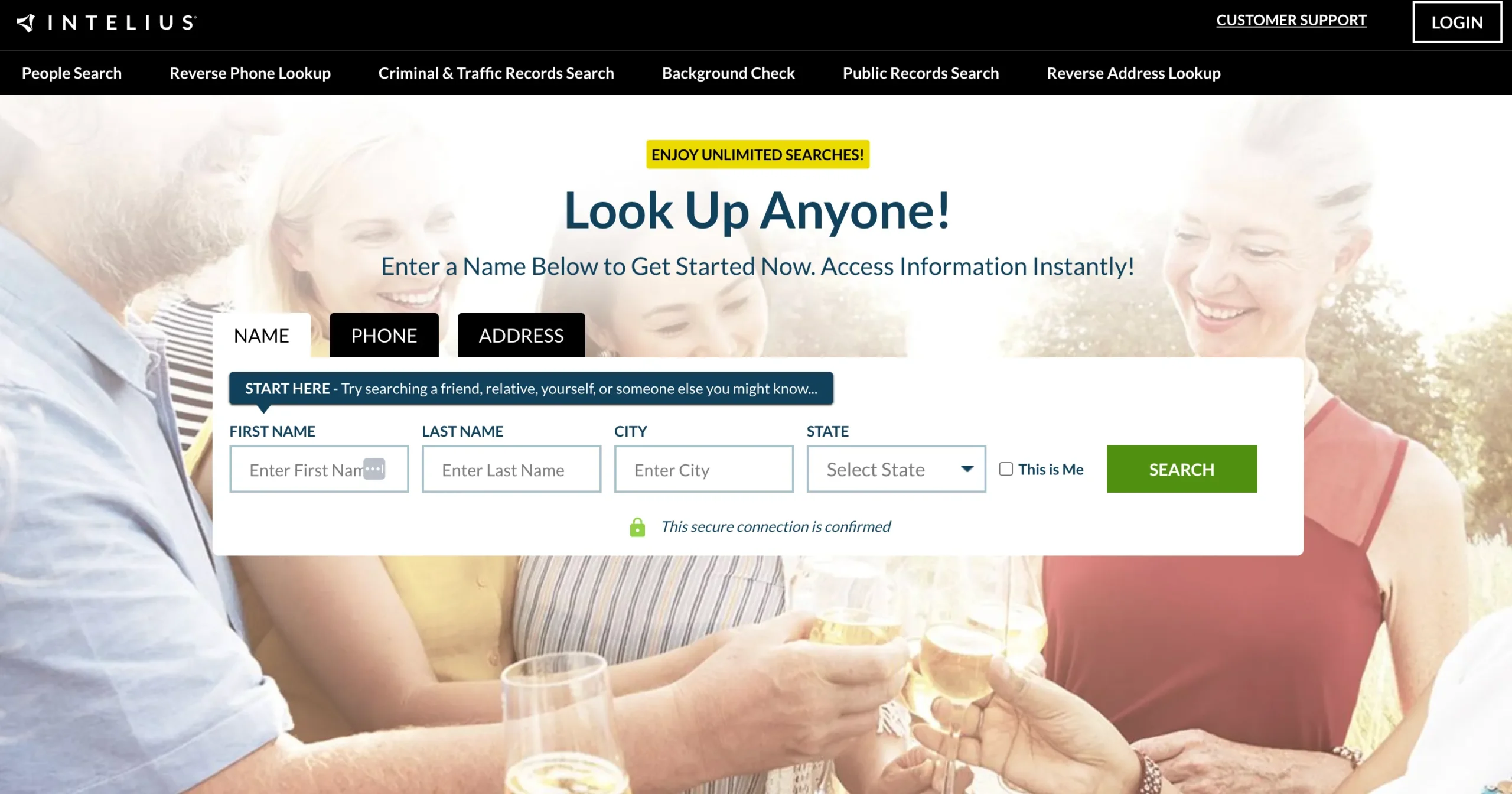Click the password manager icon in First Name field
This screenshot has height=794, width=1512.
tap(374, 469)
